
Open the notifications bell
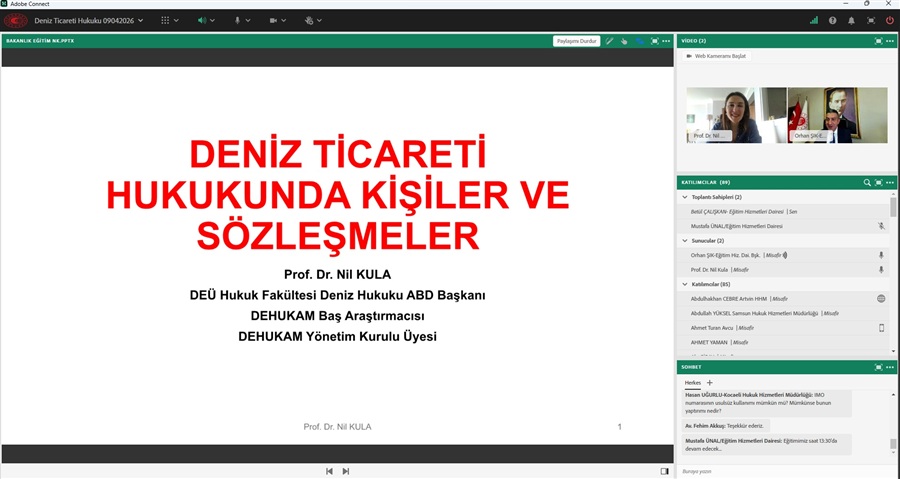tap(851, 20)
